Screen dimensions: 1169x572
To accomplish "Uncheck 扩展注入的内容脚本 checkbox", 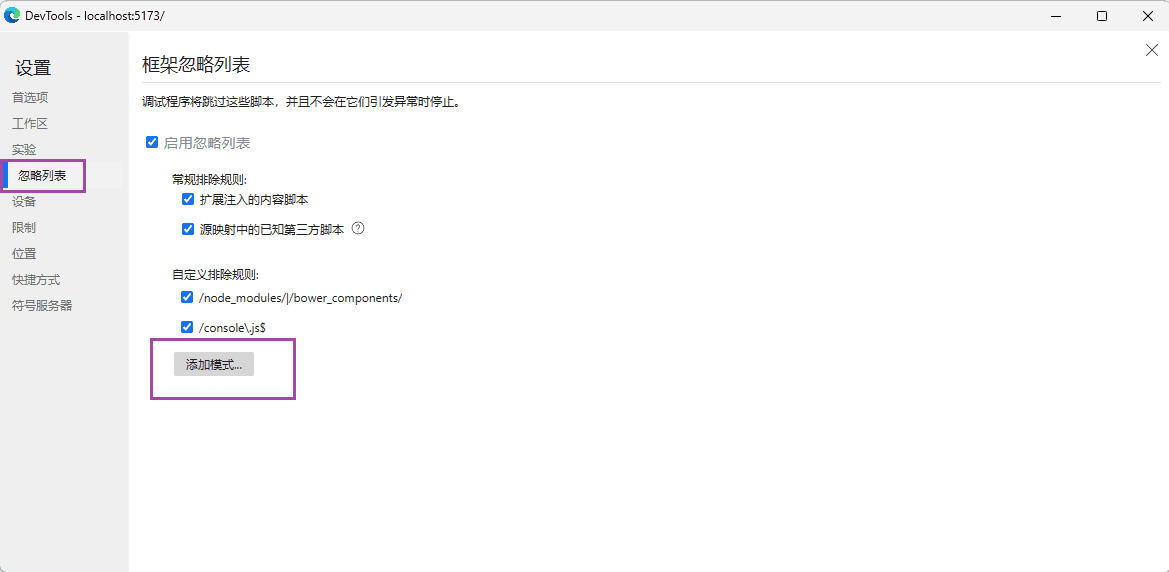I will [187, 199].
